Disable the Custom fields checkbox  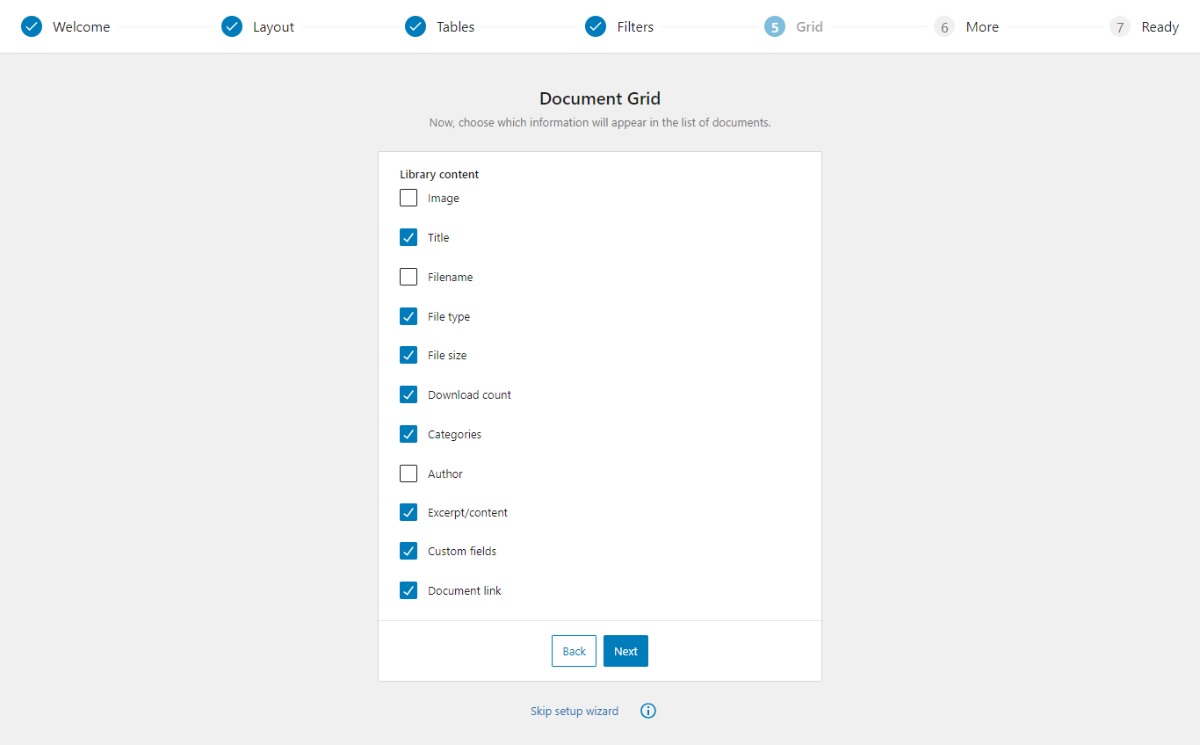click(408, 551)
